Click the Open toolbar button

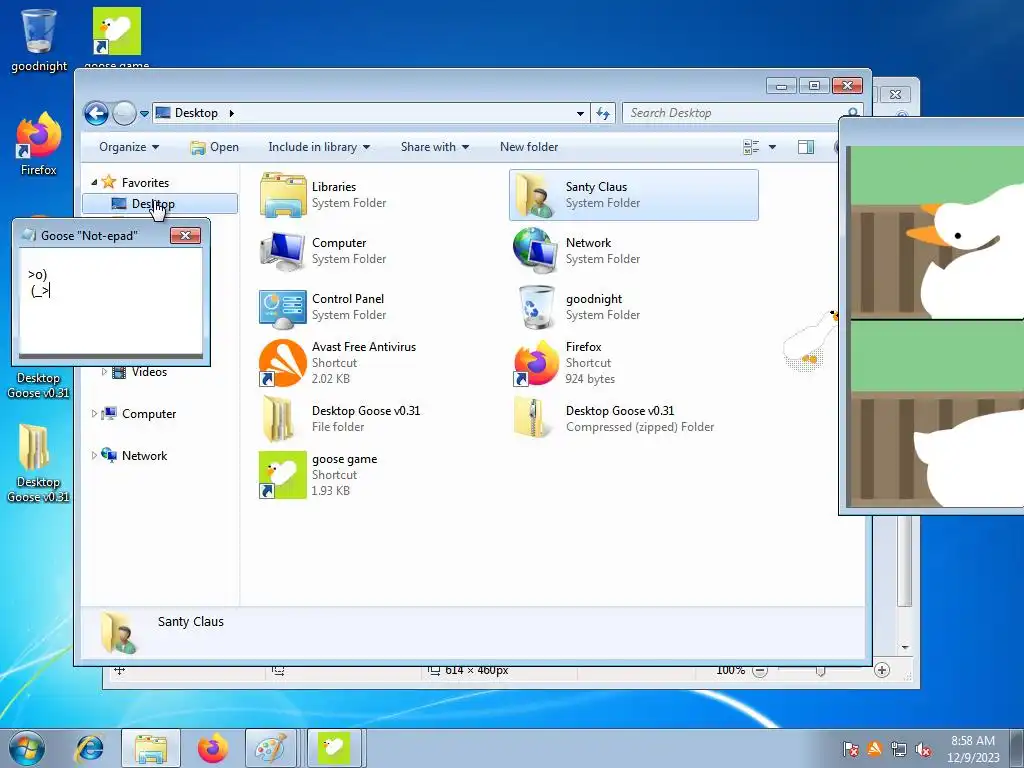[214, 147]
